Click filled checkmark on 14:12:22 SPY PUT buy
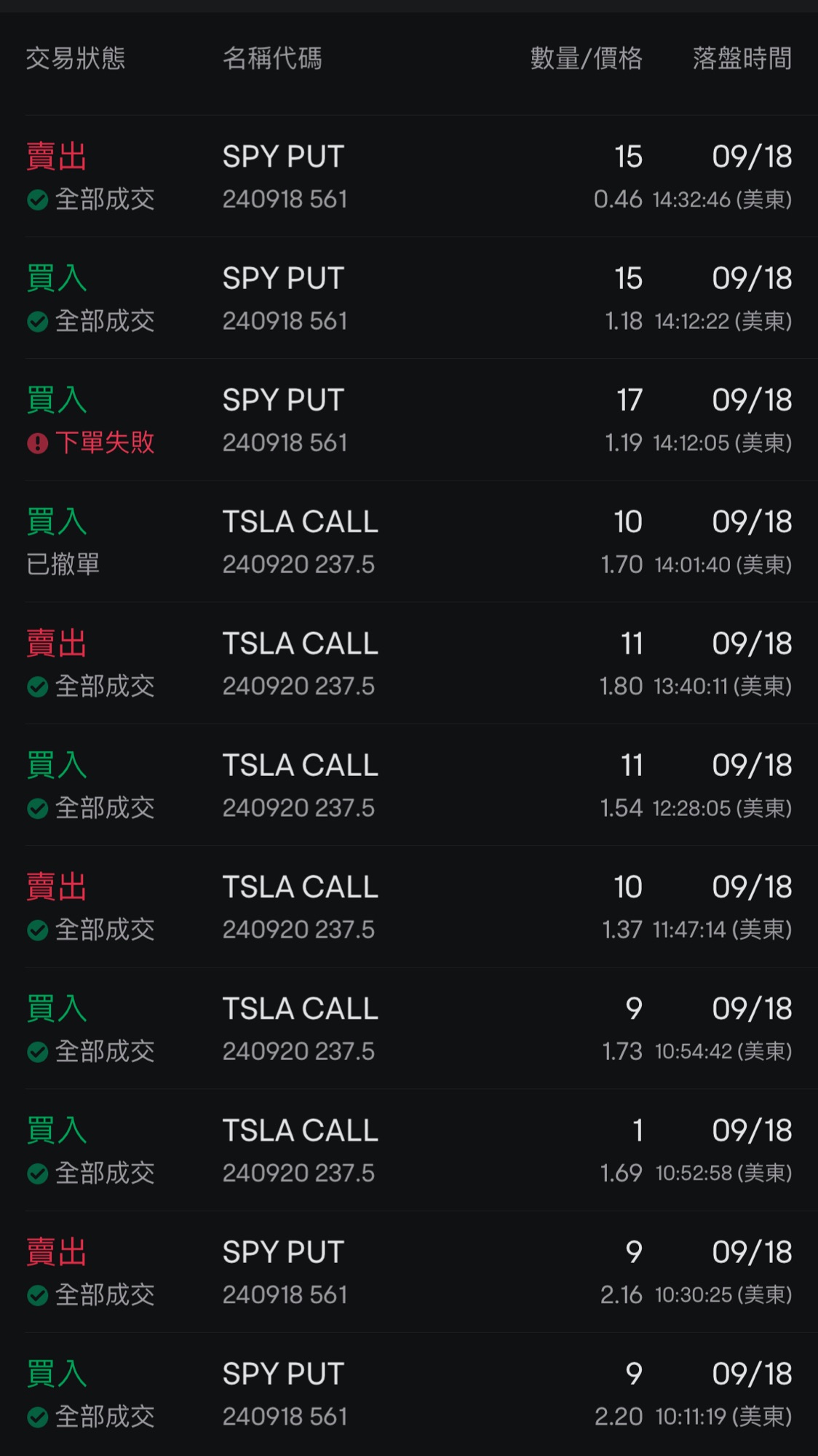The width and height of the screenshot is (818, 1456). (x=38, y=321)
